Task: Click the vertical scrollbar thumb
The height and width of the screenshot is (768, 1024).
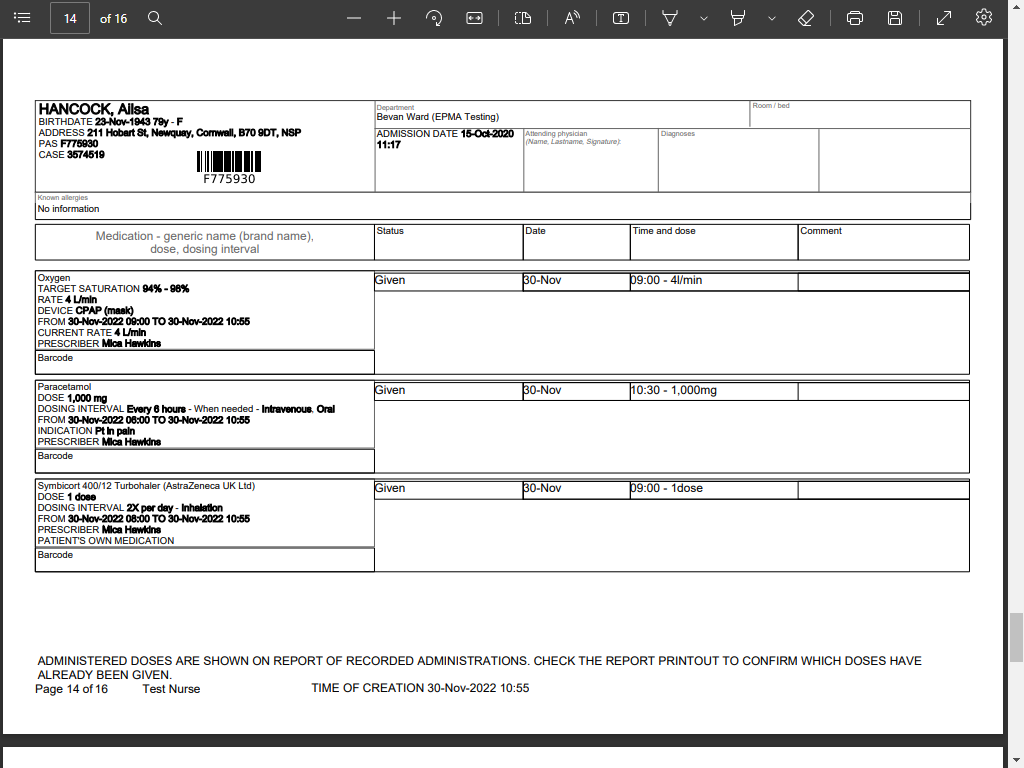Action: point(1016,637)
